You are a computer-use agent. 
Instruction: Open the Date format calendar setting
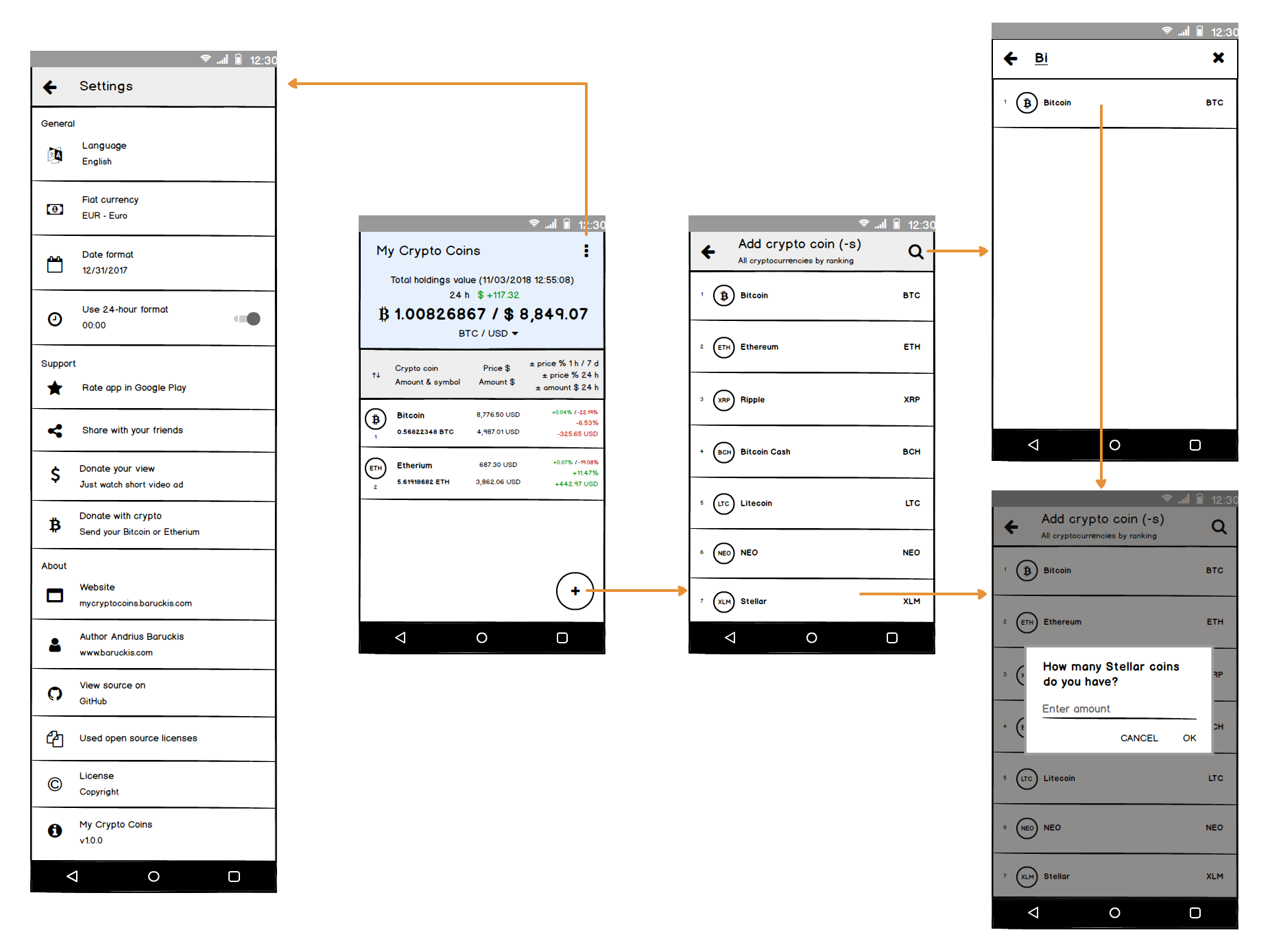pos(154,263)
